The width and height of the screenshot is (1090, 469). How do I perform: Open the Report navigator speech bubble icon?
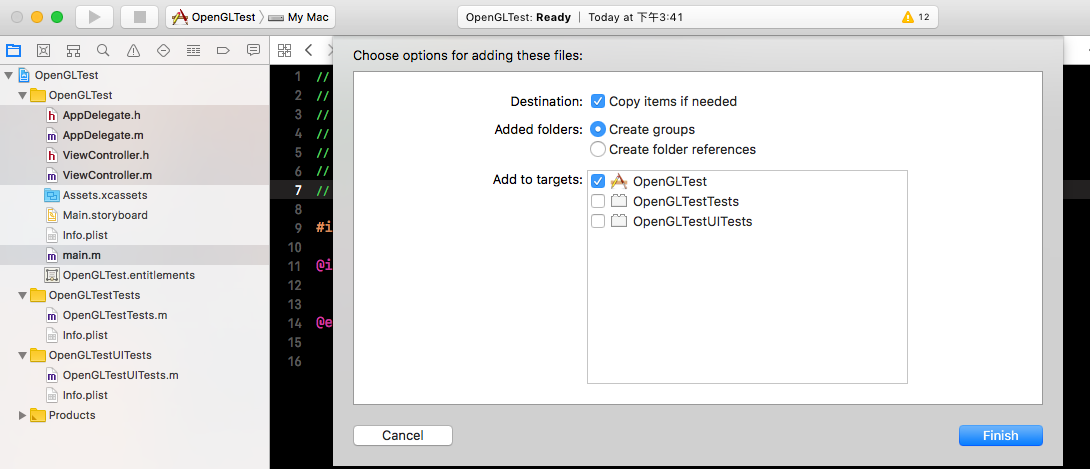click(254, 50)
